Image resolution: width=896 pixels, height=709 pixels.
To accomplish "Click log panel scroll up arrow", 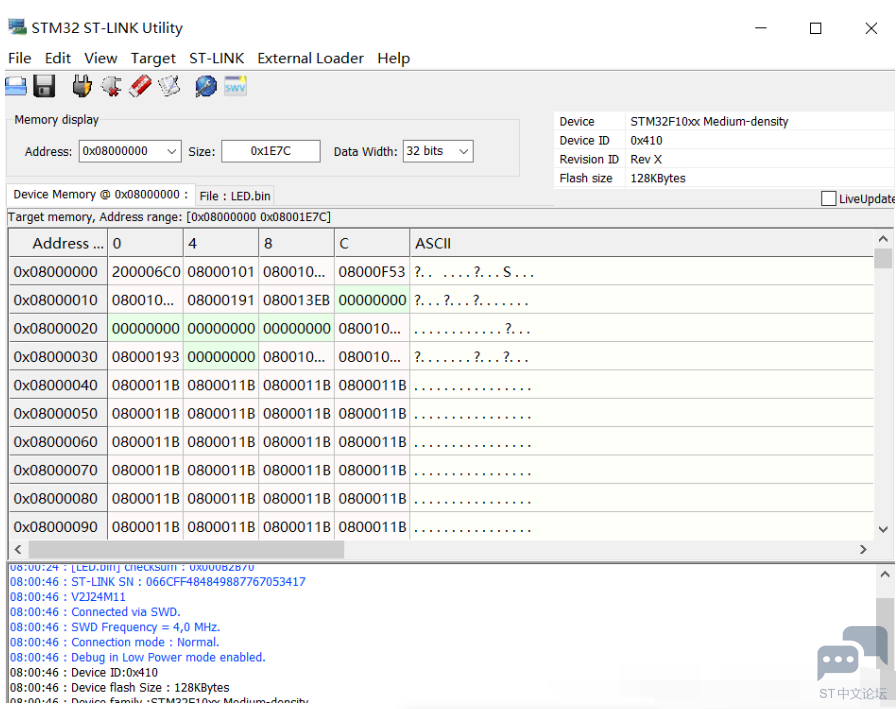I will click(x=885, y=575).
